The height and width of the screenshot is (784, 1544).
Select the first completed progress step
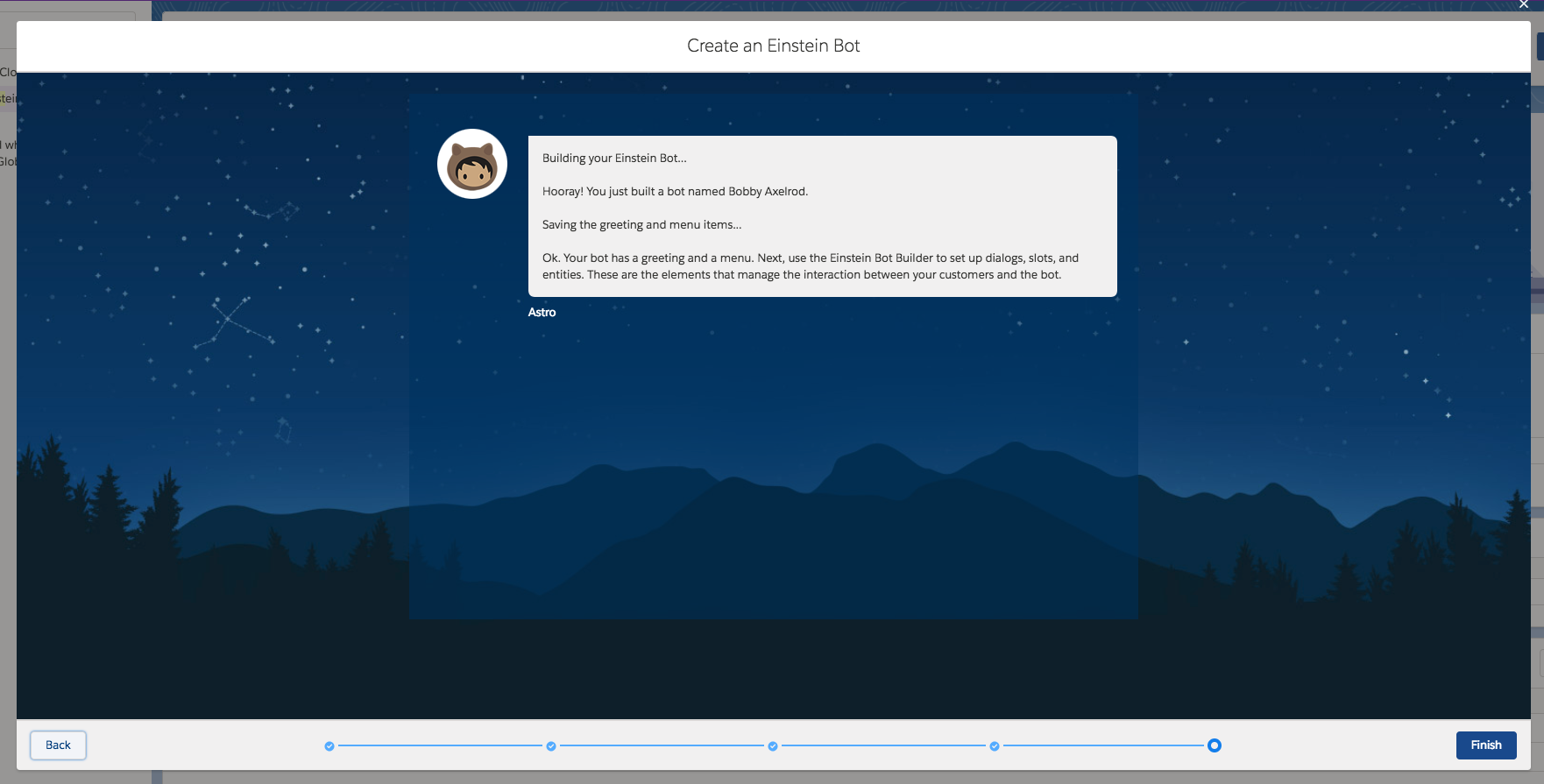329,746
